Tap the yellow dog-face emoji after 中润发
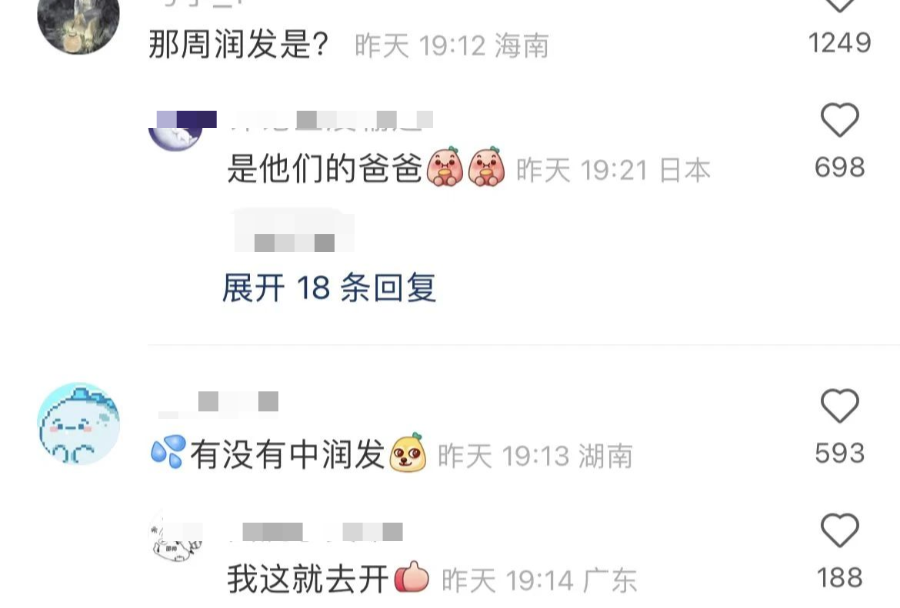The image size is (900, 608). click(408, 453)
